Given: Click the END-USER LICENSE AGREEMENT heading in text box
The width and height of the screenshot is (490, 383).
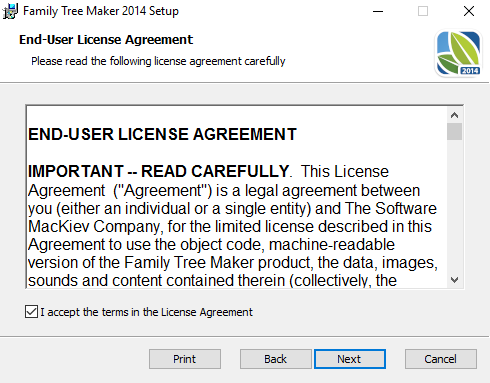Looking at the screenshot, I should [x=162, y=134].
